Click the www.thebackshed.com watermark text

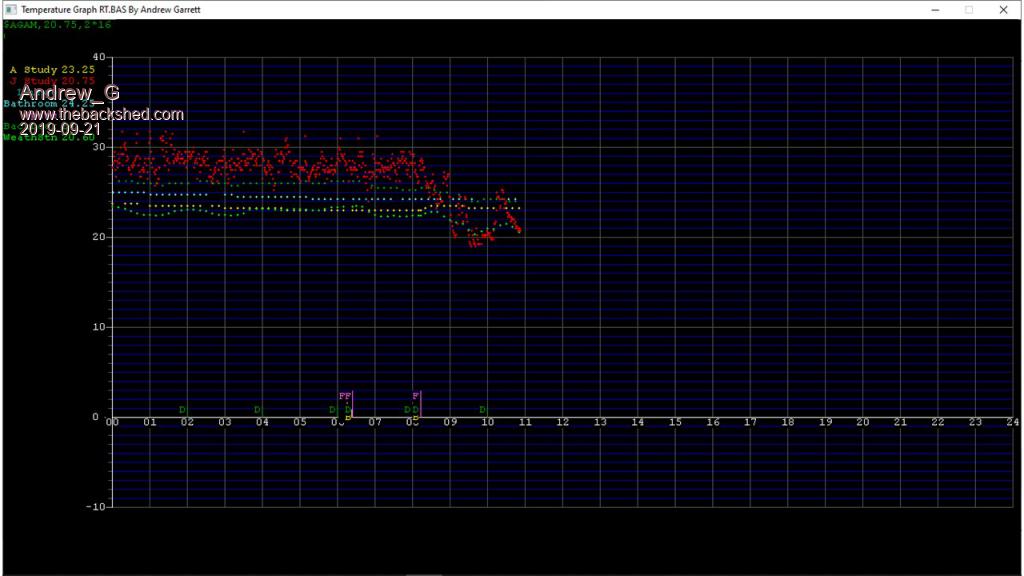(101, 114)
